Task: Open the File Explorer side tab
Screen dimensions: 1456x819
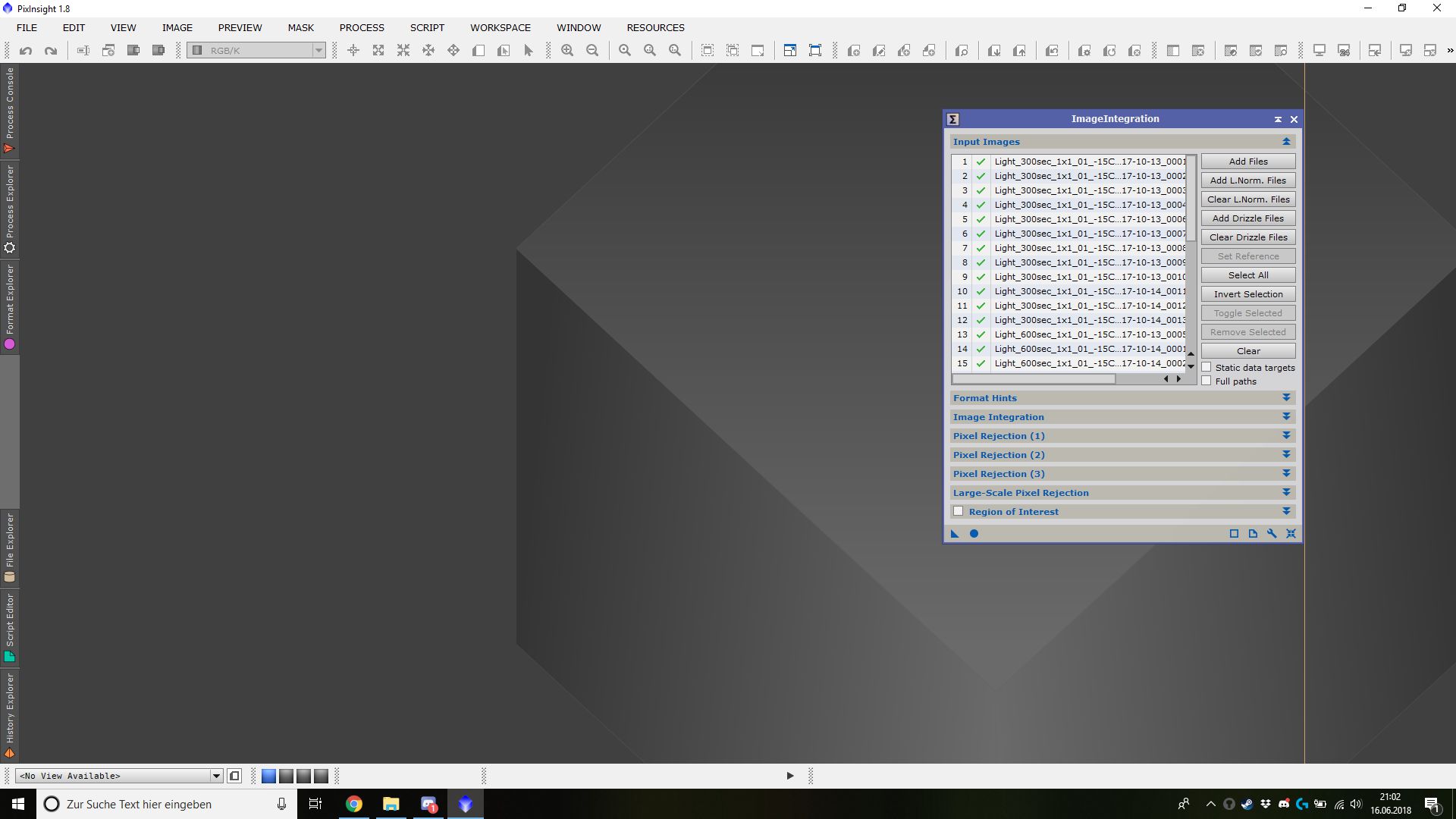Action: click(9, 548)
